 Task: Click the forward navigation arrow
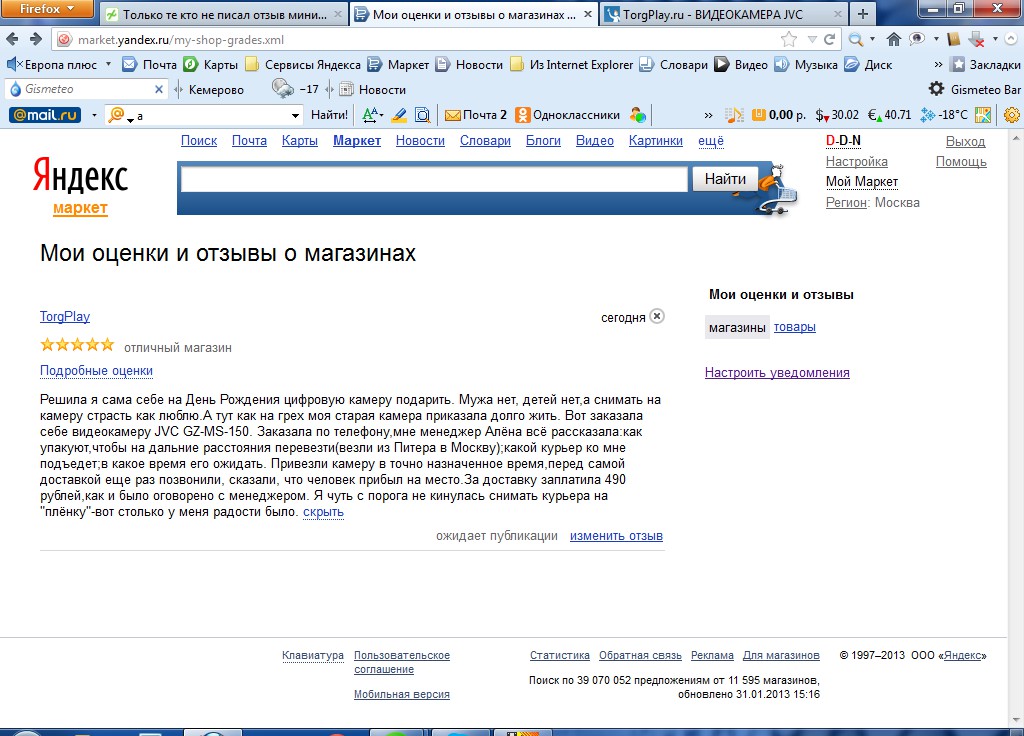click(36, 39)
